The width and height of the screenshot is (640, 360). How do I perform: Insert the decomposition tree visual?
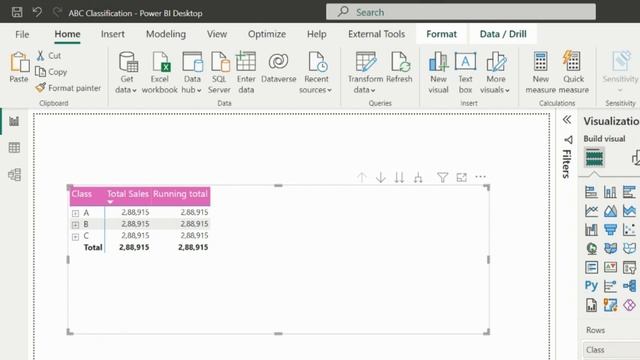[629, 286]
